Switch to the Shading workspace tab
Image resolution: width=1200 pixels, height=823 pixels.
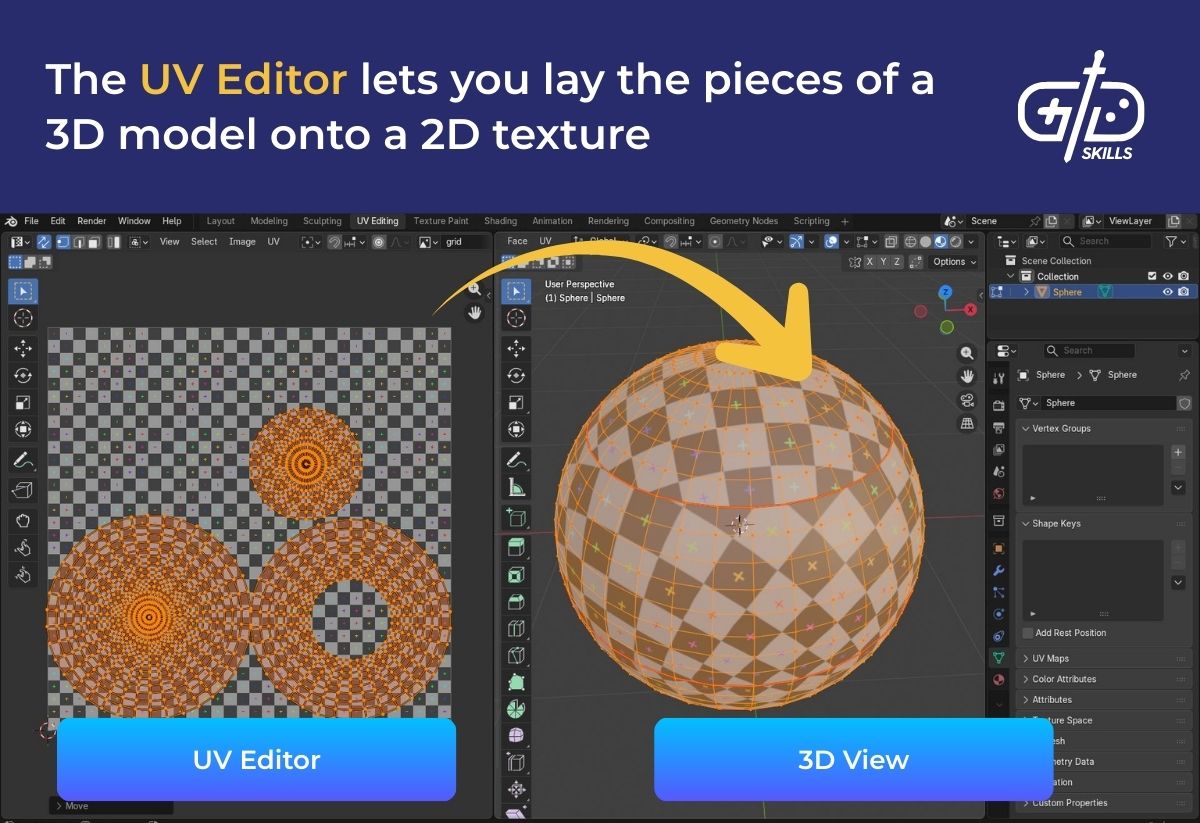pos(500,221)
